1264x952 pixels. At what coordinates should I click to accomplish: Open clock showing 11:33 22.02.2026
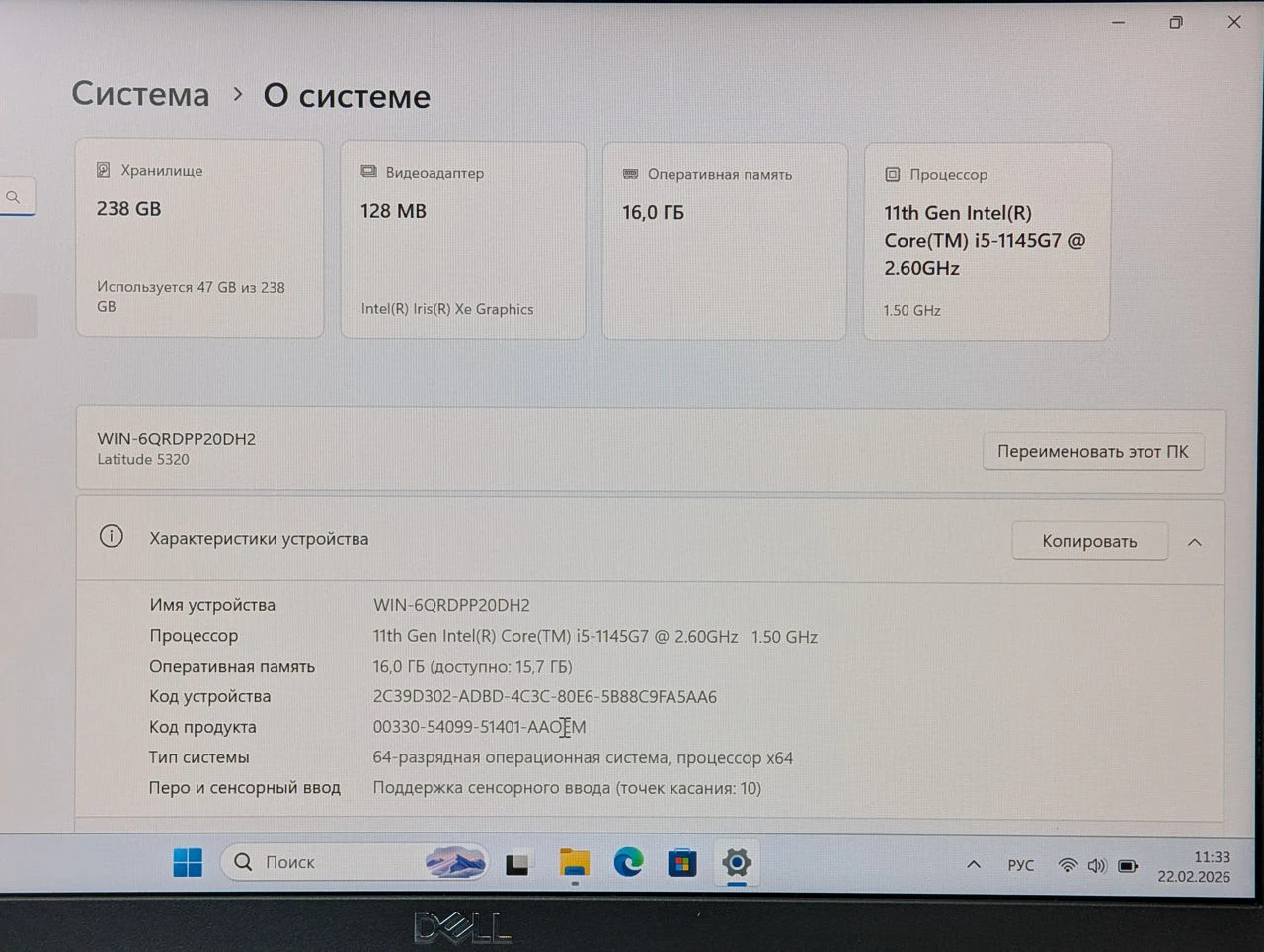(1194, 866)
